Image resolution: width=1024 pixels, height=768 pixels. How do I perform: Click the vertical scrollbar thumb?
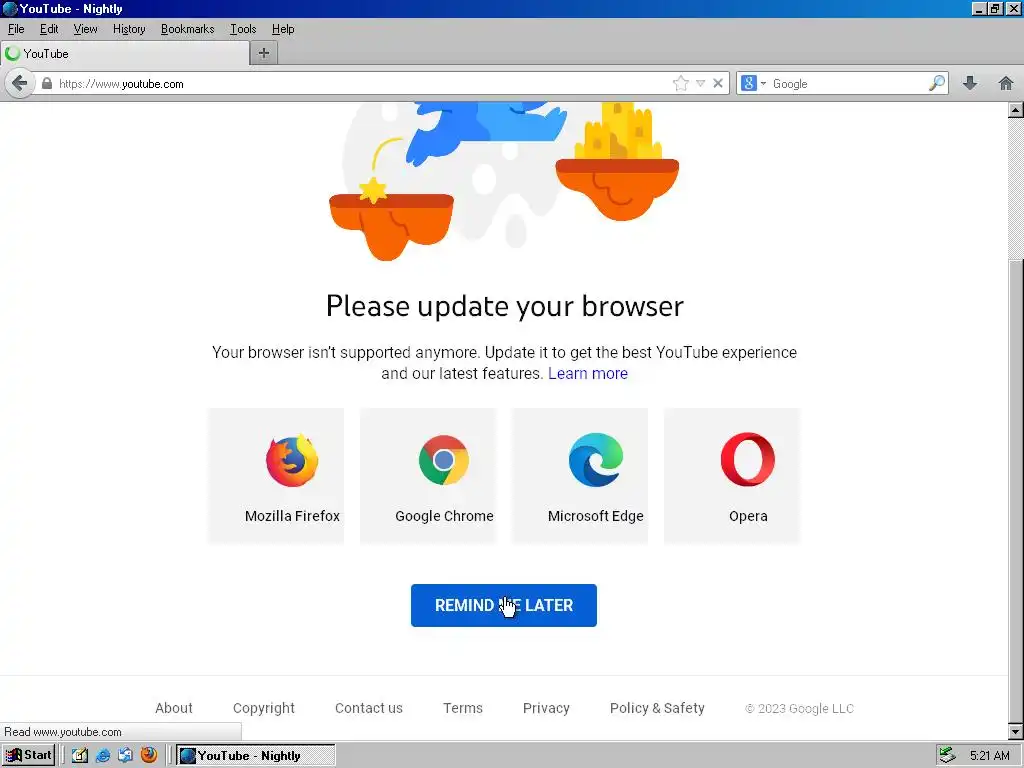click(1016, 491)
